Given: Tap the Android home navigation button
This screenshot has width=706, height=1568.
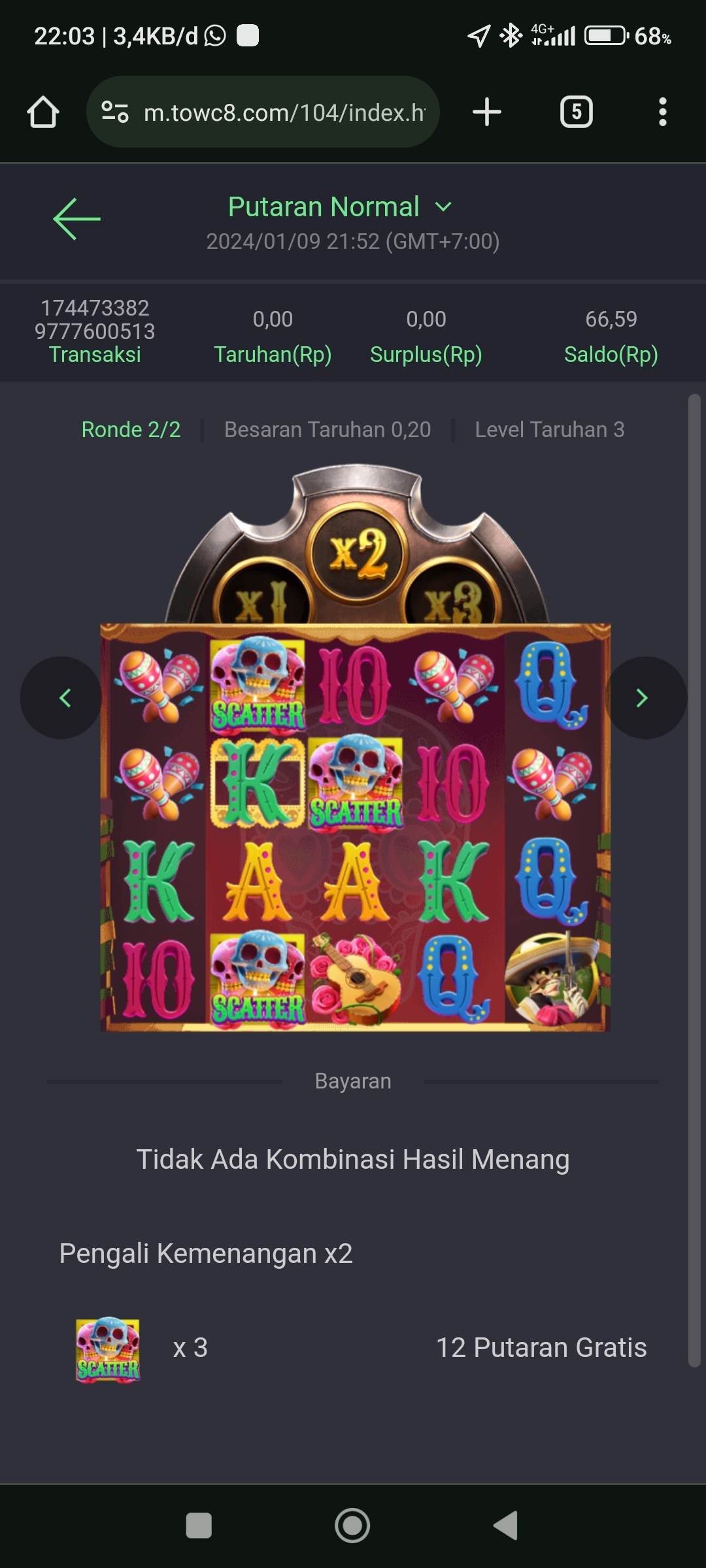Looking at the screenshot, I should click(x=352, y=1526).
